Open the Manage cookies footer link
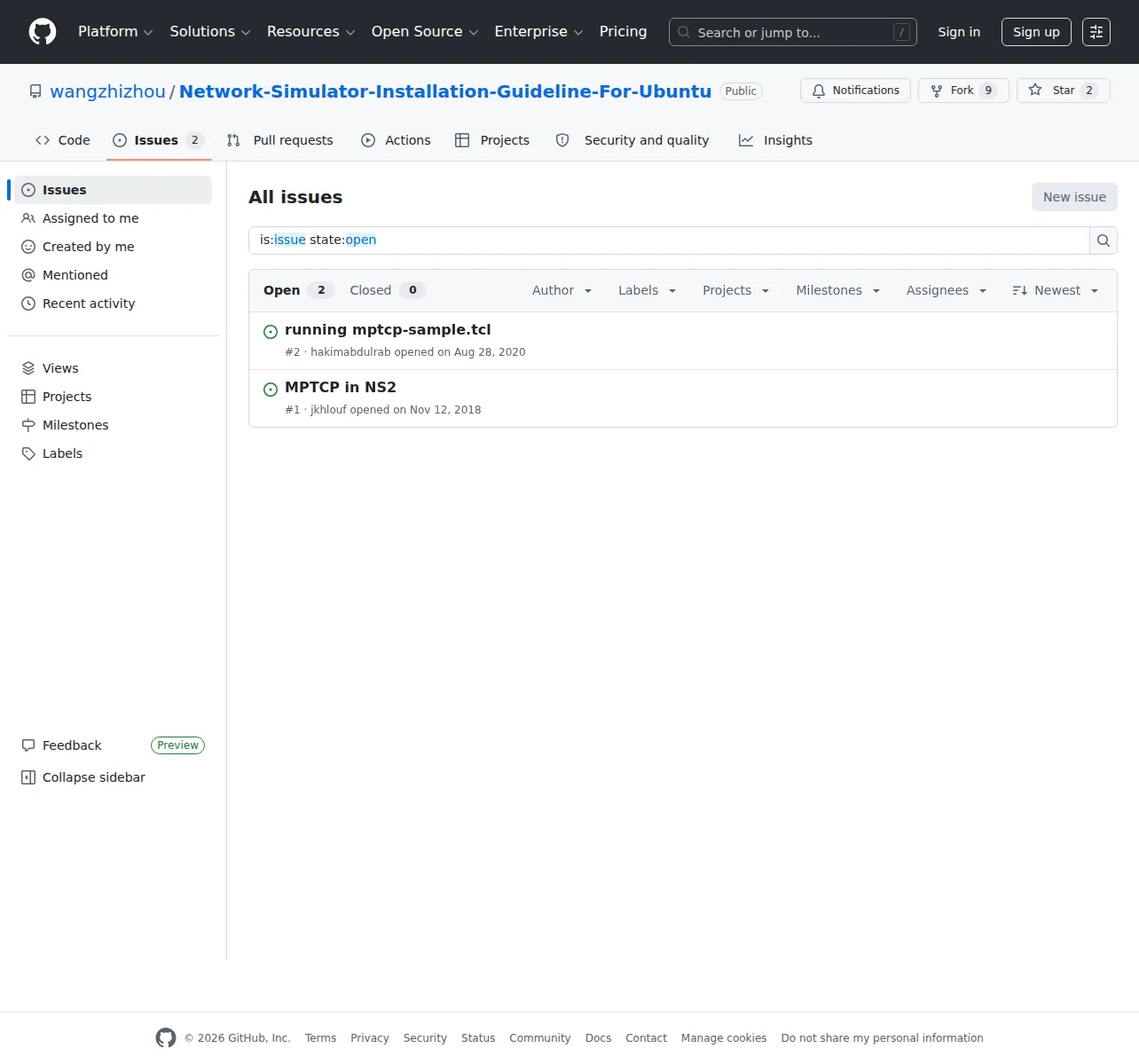 [x=724, y=1038]
